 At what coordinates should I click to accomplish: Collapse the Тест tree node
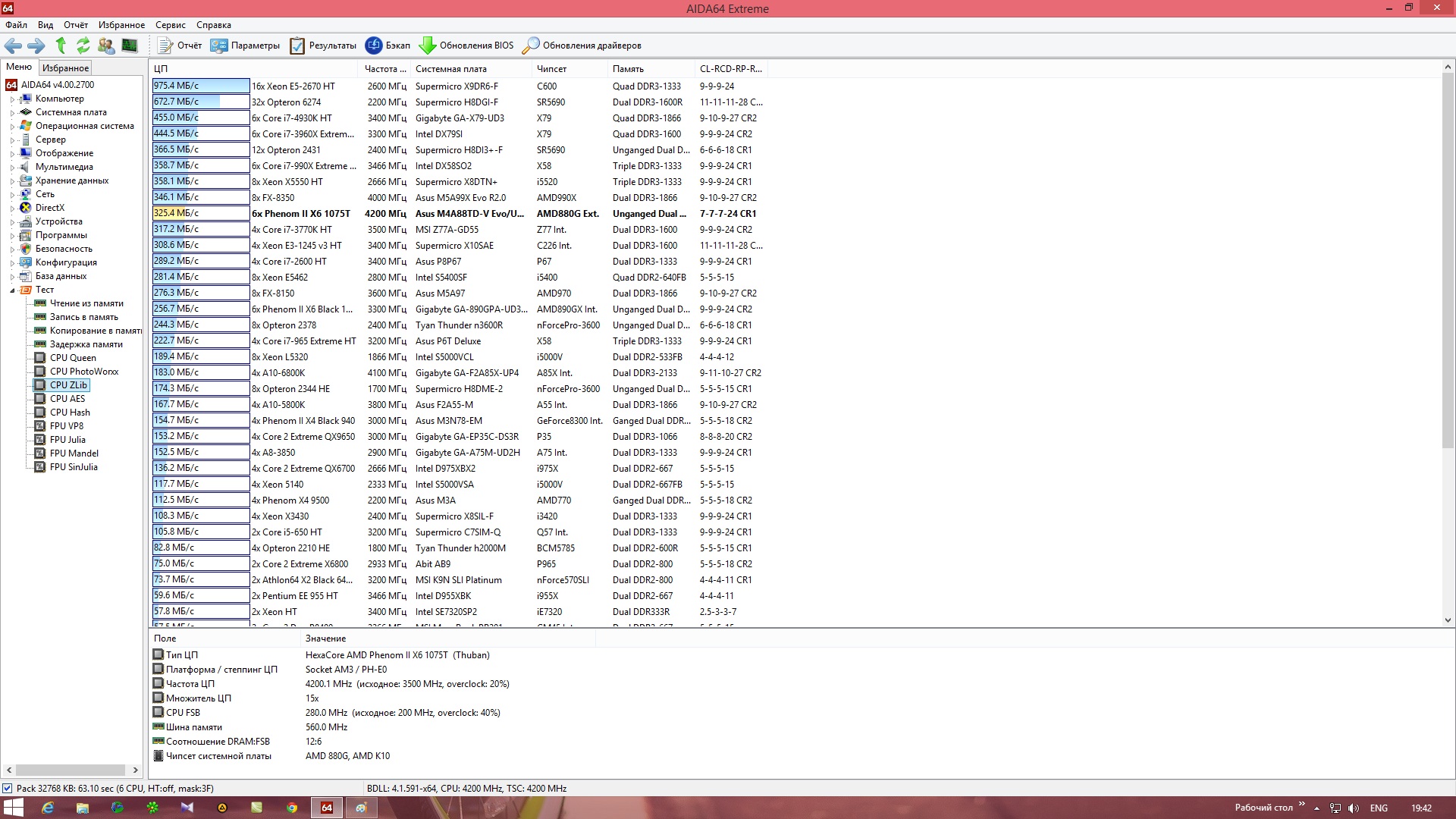(x=12, y=290)
